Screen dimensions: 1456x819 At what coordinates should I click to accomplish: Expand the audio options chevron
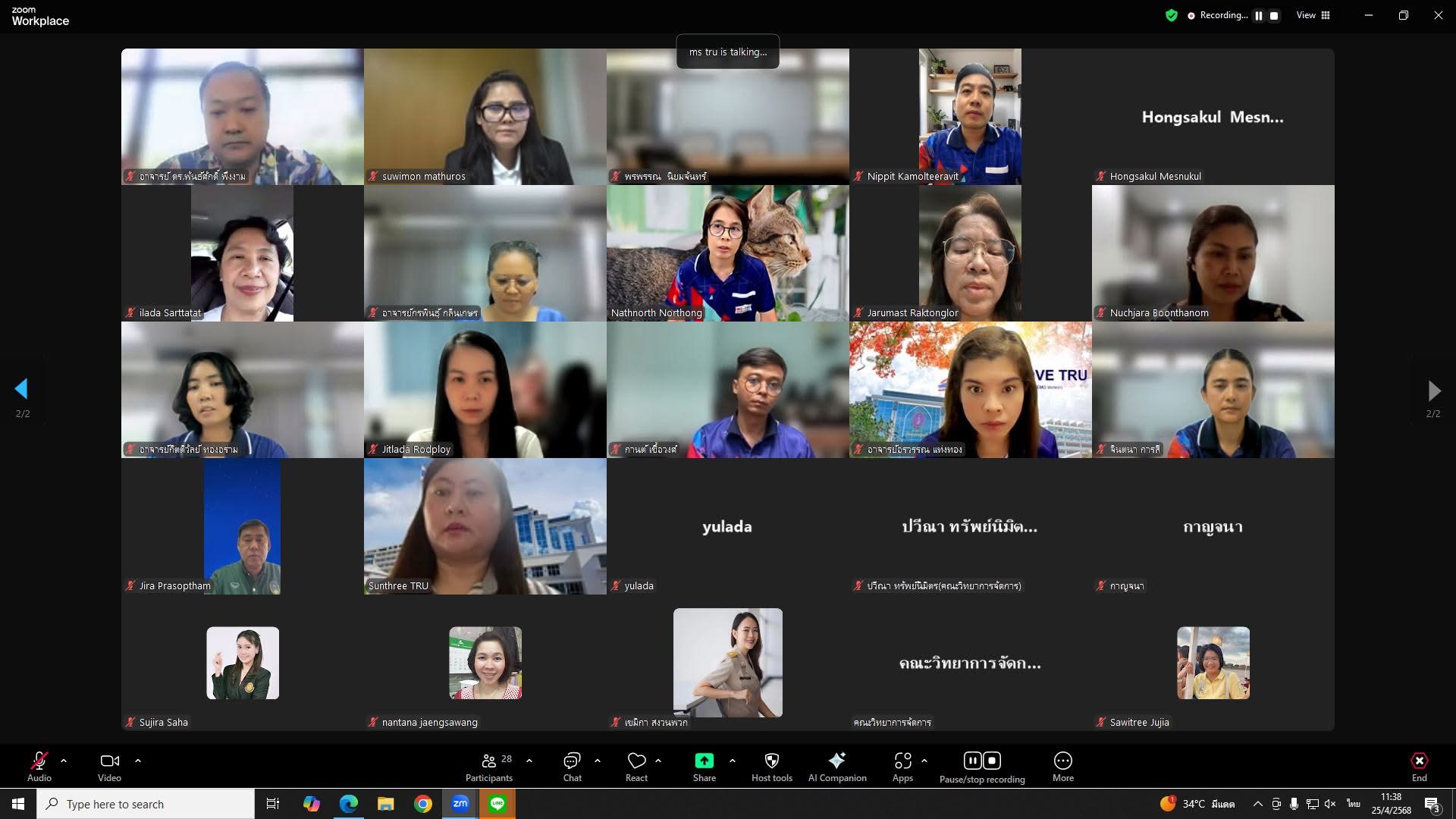(x=64, y=760)
